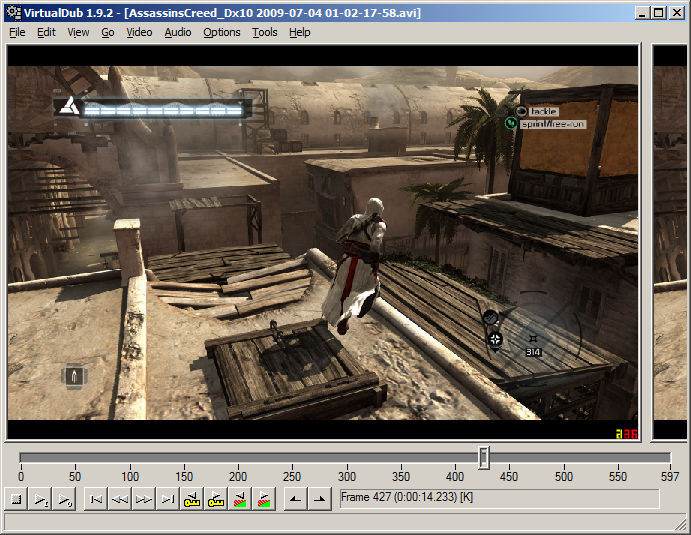Click the window resize grip in the corner

(681, 524)
